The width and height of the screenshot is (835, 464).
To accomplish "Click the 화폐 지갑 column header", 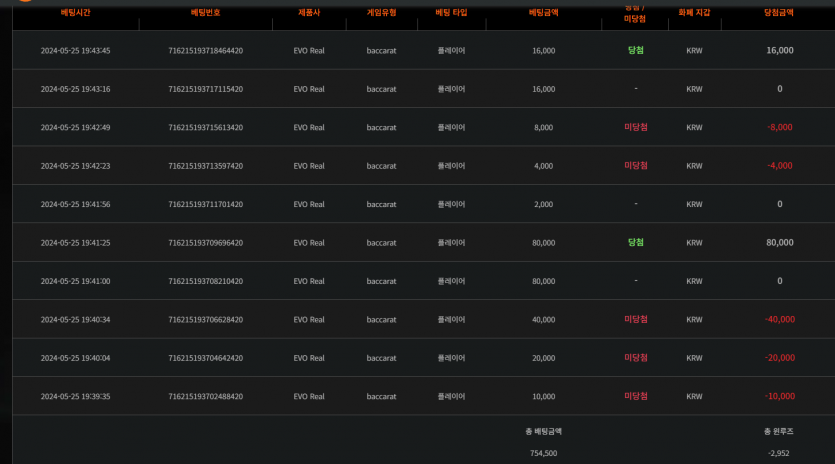I will (694, 12).
